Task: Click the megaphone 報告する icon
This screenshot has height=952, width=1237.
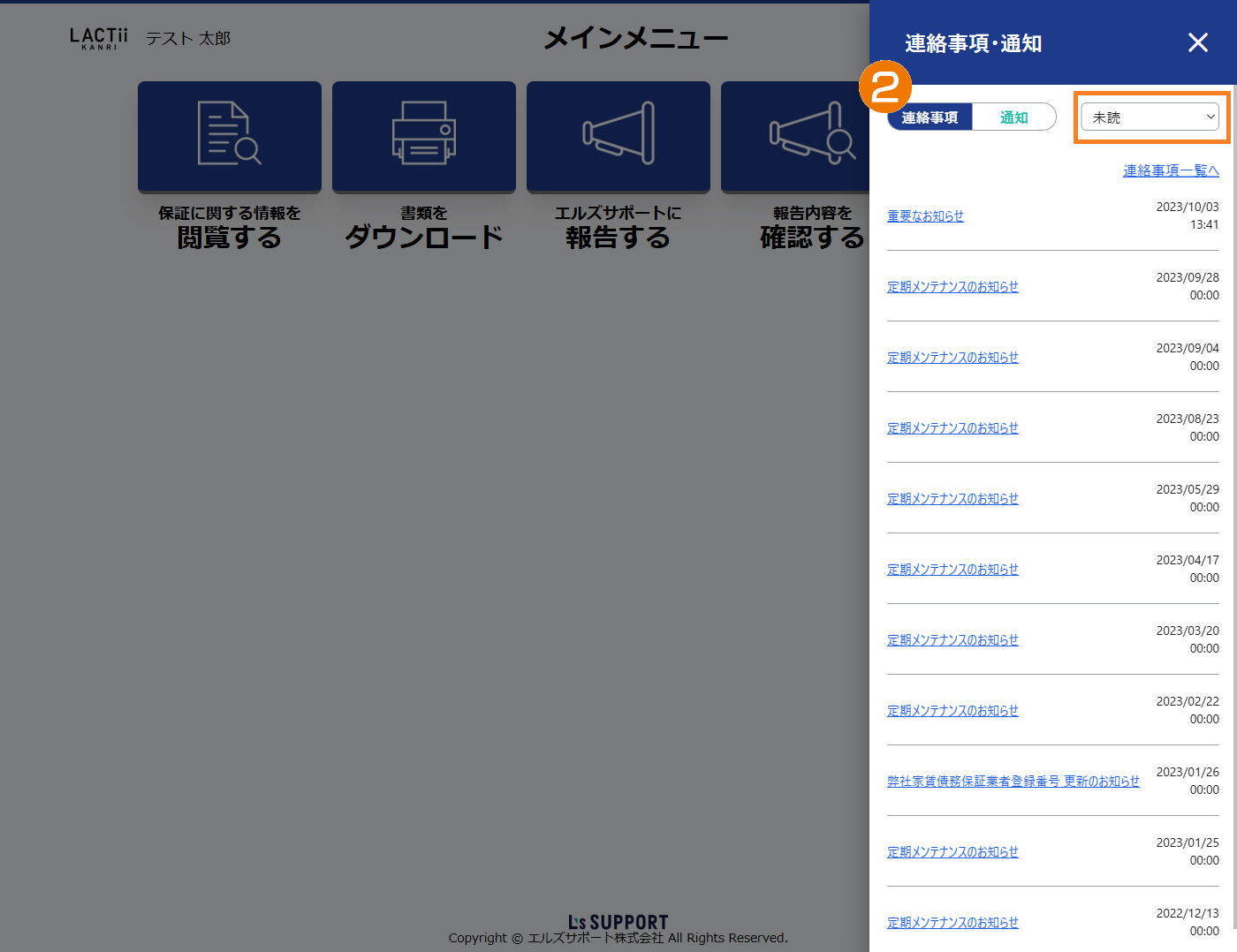Action: pos(618,134)
